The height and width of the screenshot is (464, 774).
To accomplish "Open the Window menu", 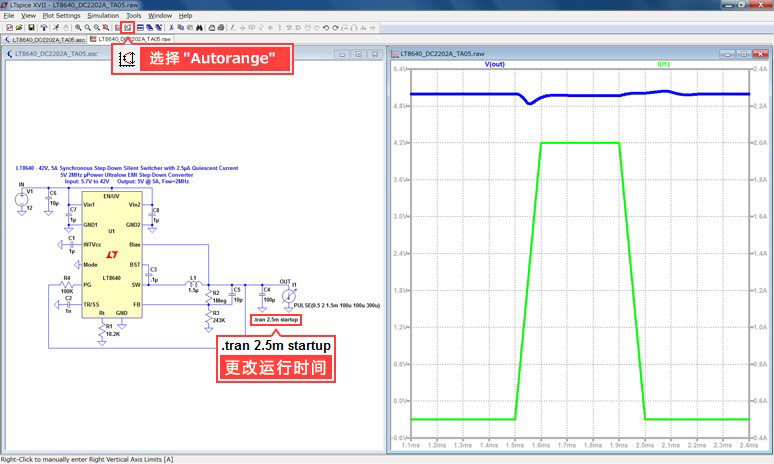I will coord(160,16).
